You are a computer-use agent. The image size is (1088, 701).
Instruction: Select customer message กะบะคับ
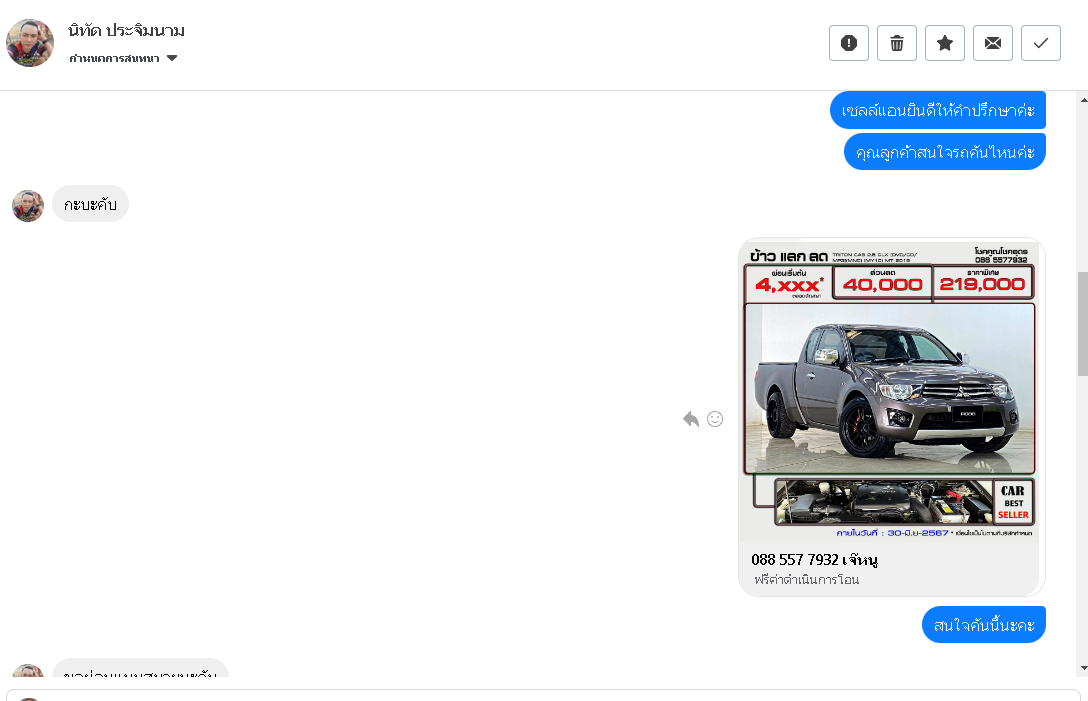click(90, 204)
